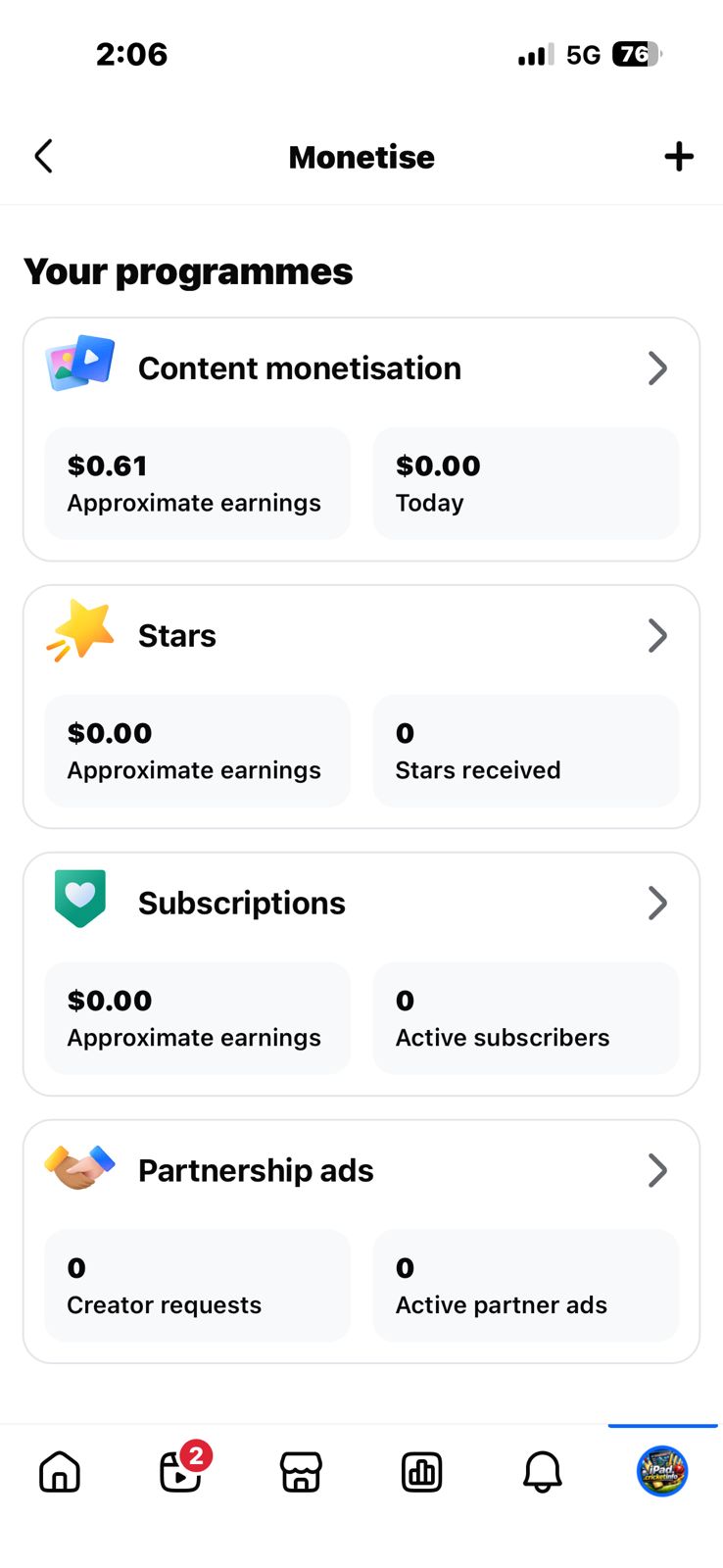Open the Home tab icon
Screen dimensions: 723x1568
60,1472
